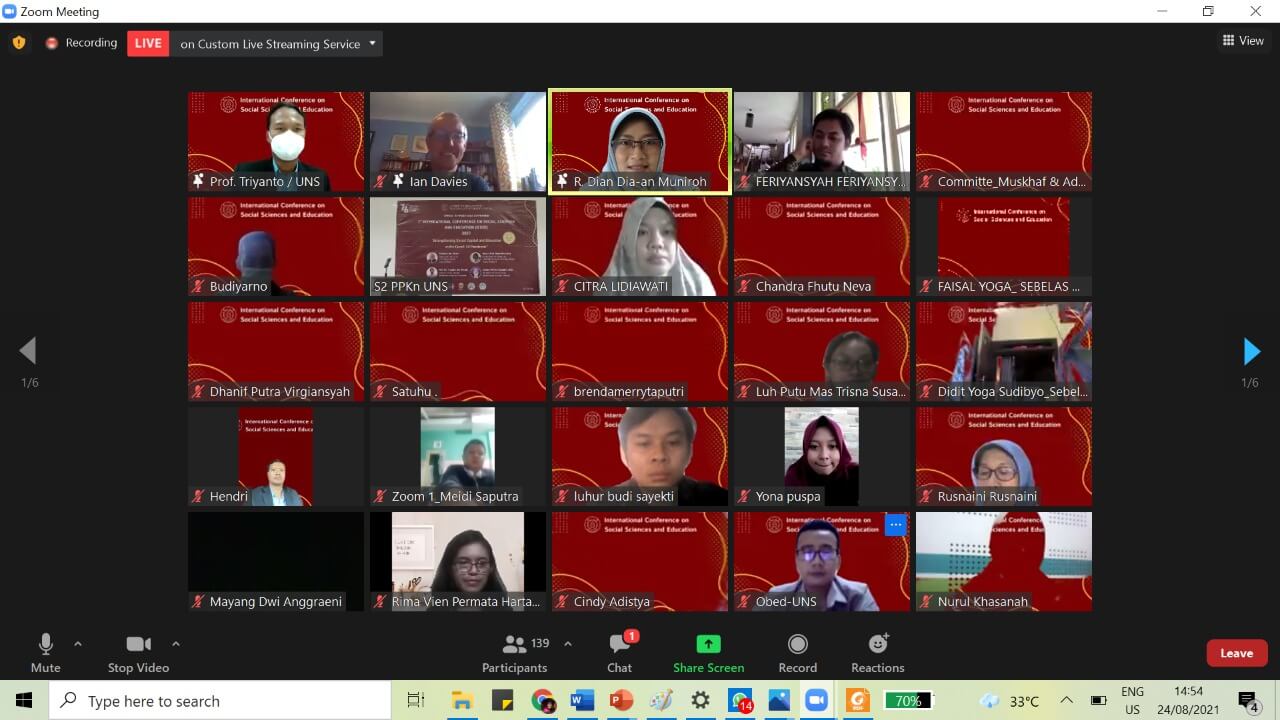1280x720 pixels.
Task: Click the Record icon
Action: pyautogui.click(x=797, y=644)
